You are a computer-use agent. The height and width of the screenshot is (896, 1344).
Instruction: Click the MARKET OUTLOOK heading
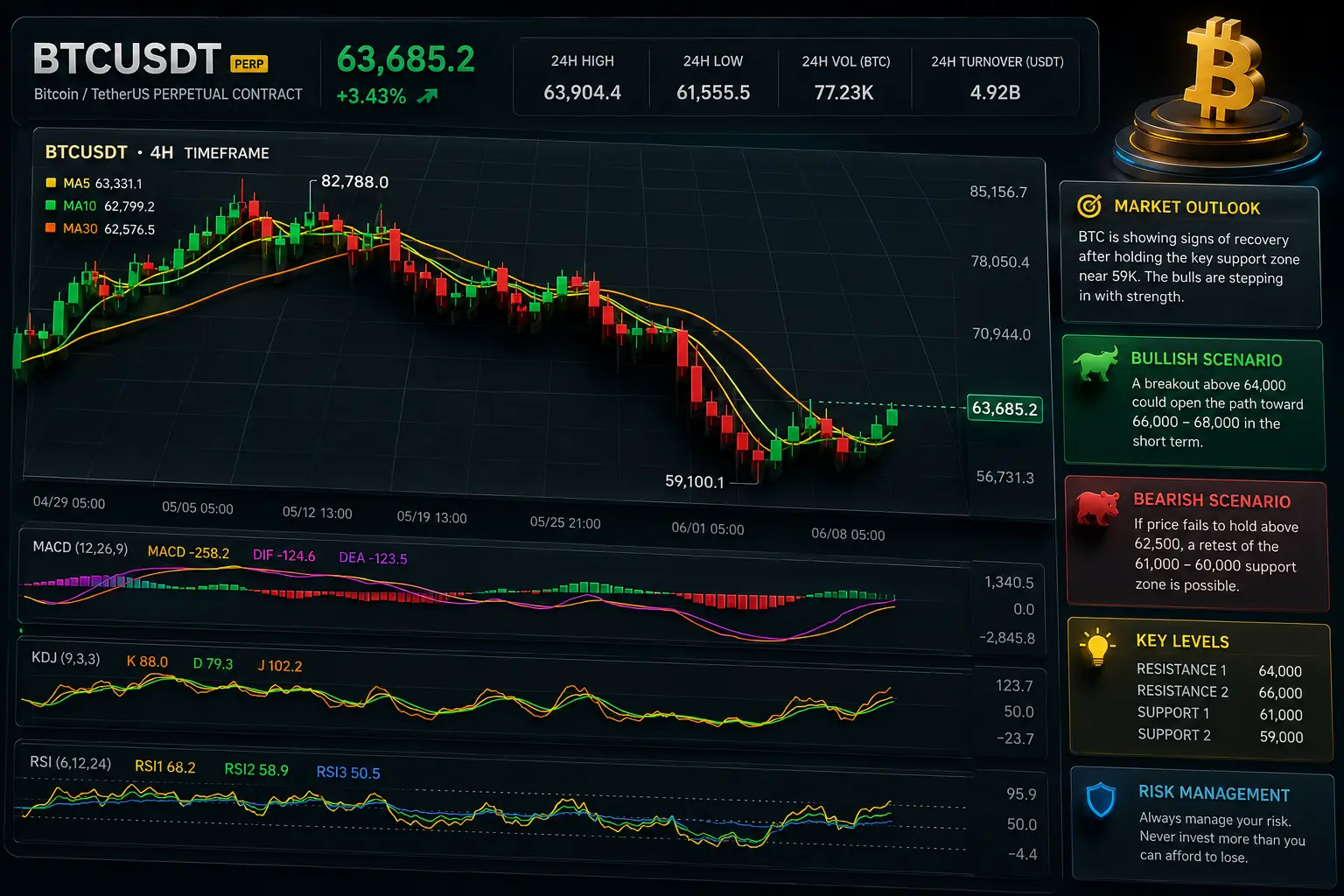[x=1187, y=207]
